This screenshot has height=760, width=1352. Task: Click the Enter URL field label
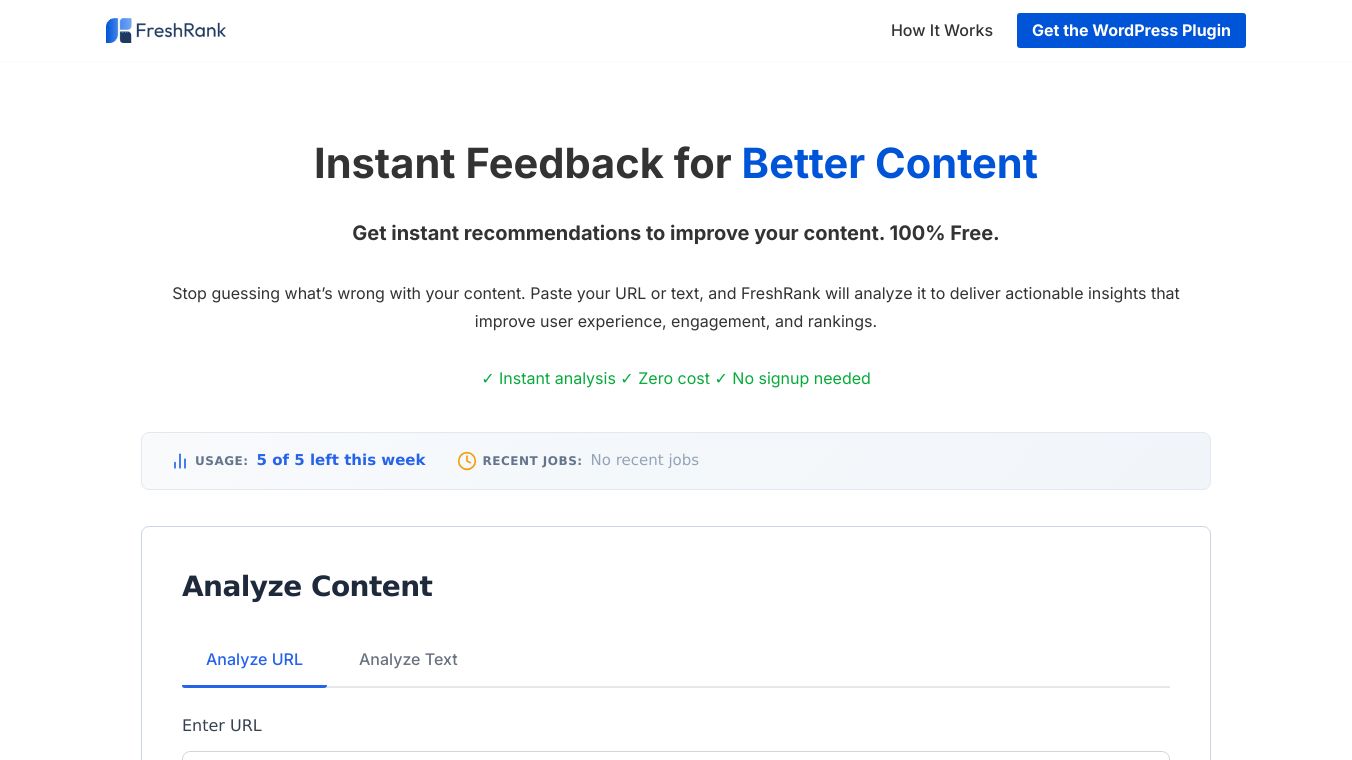[x=222, y=726]
